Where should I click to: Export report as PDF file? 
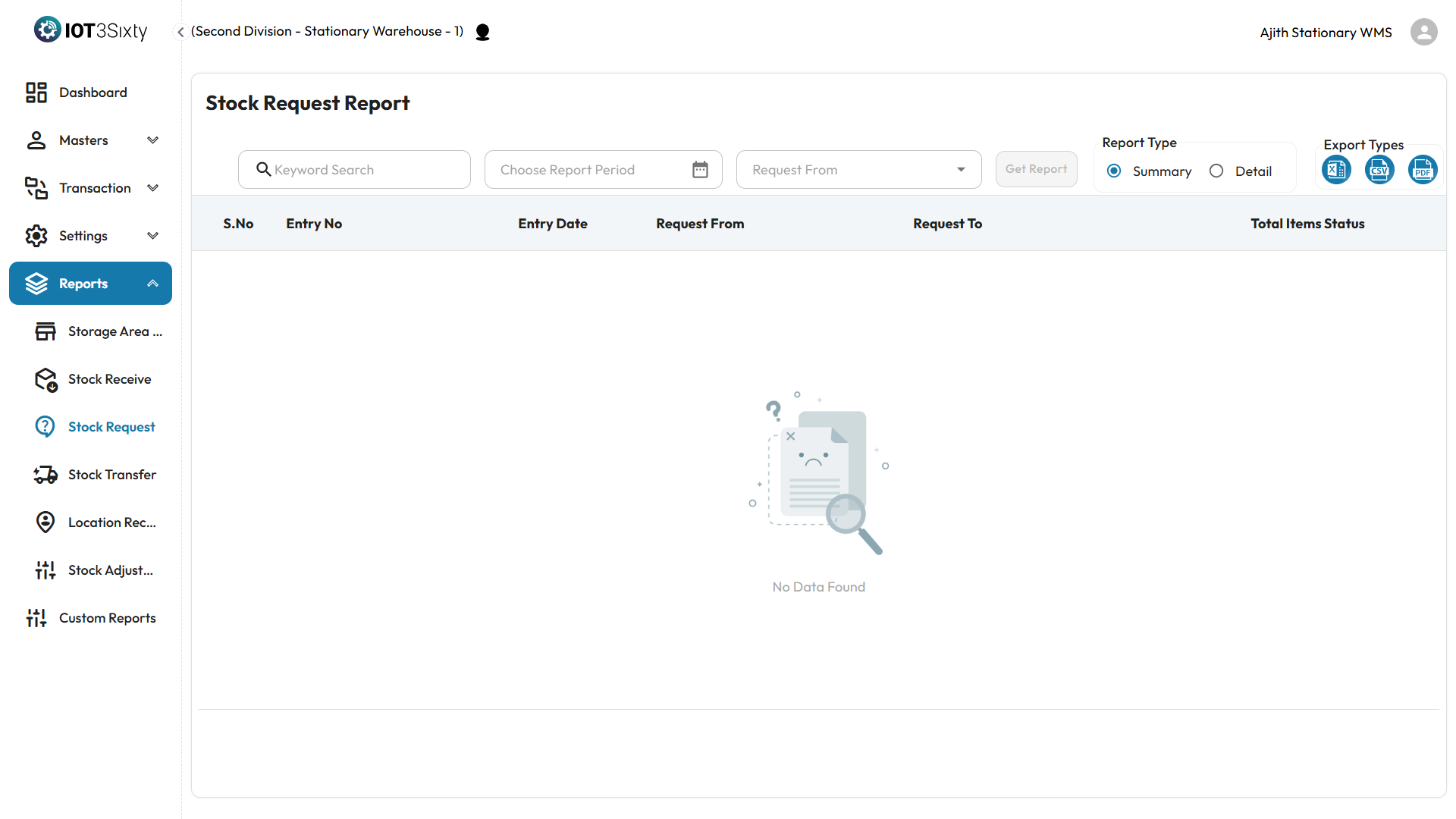[x=1423, y=170]
